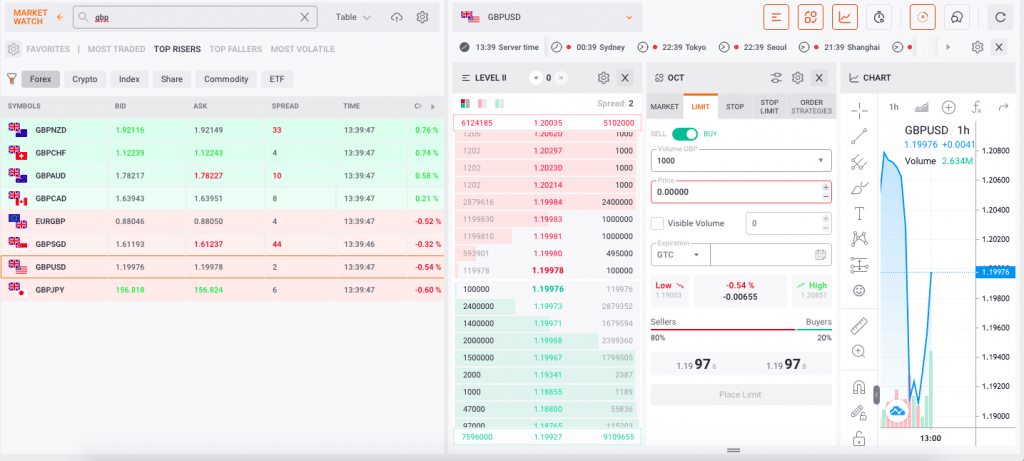The image size is (1024, 461).
Task: Toggle the OCT panel toolbar button
Action: coord(810,17)
